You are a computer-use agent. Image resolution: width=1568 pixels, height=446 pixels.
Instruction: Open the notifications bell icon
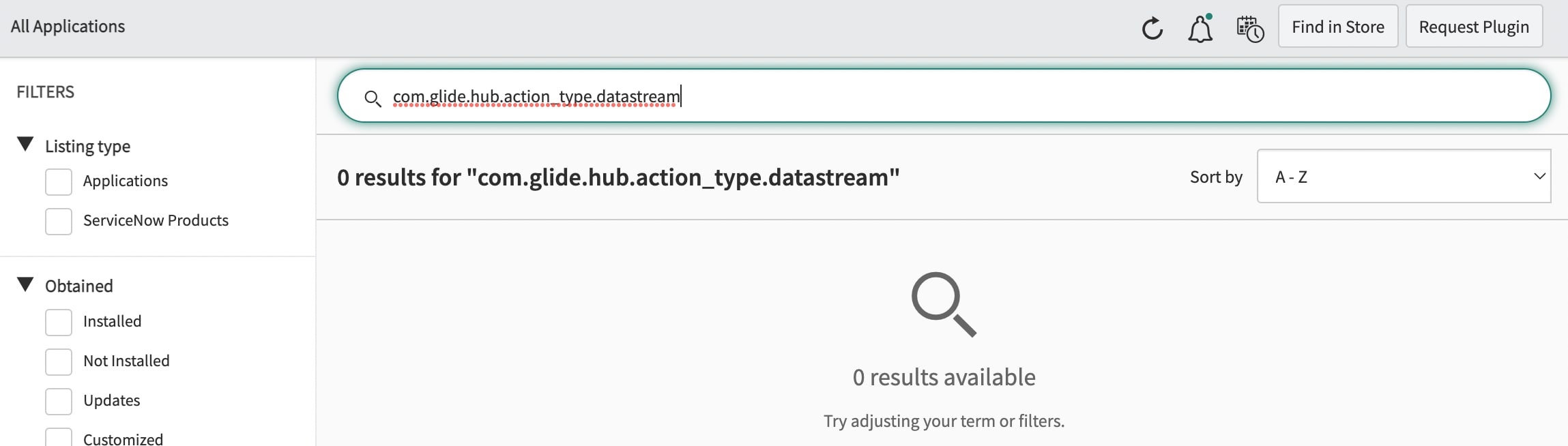(1200, 29)
